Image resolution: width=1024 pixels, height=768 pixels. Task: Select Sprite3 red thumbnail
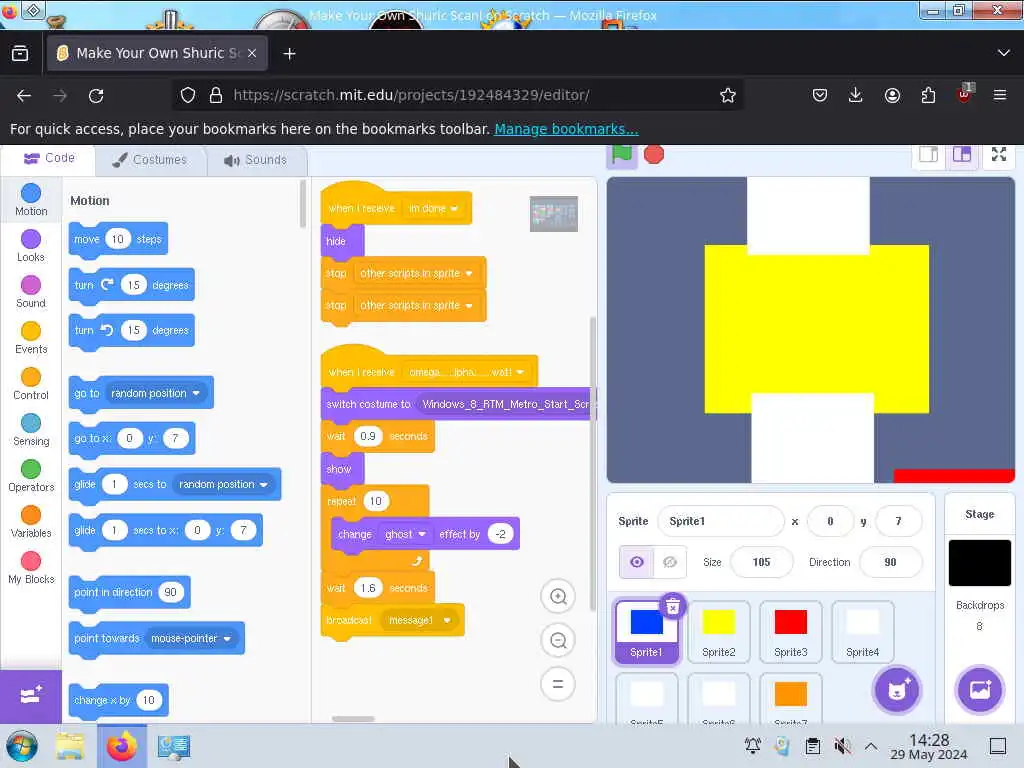click(x=790, y=632)
